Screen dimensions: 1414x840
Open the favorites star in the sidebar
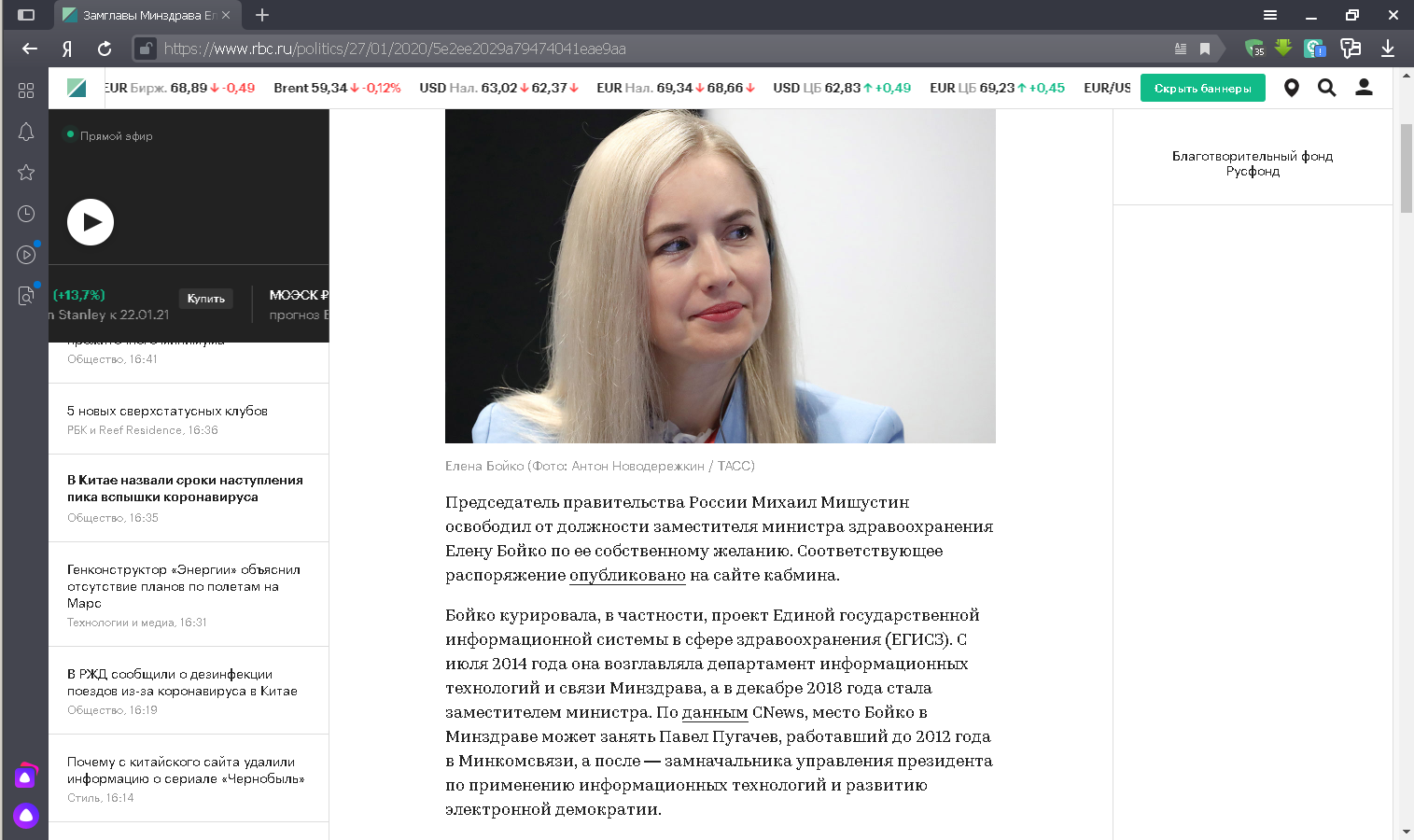pos(26,173)
